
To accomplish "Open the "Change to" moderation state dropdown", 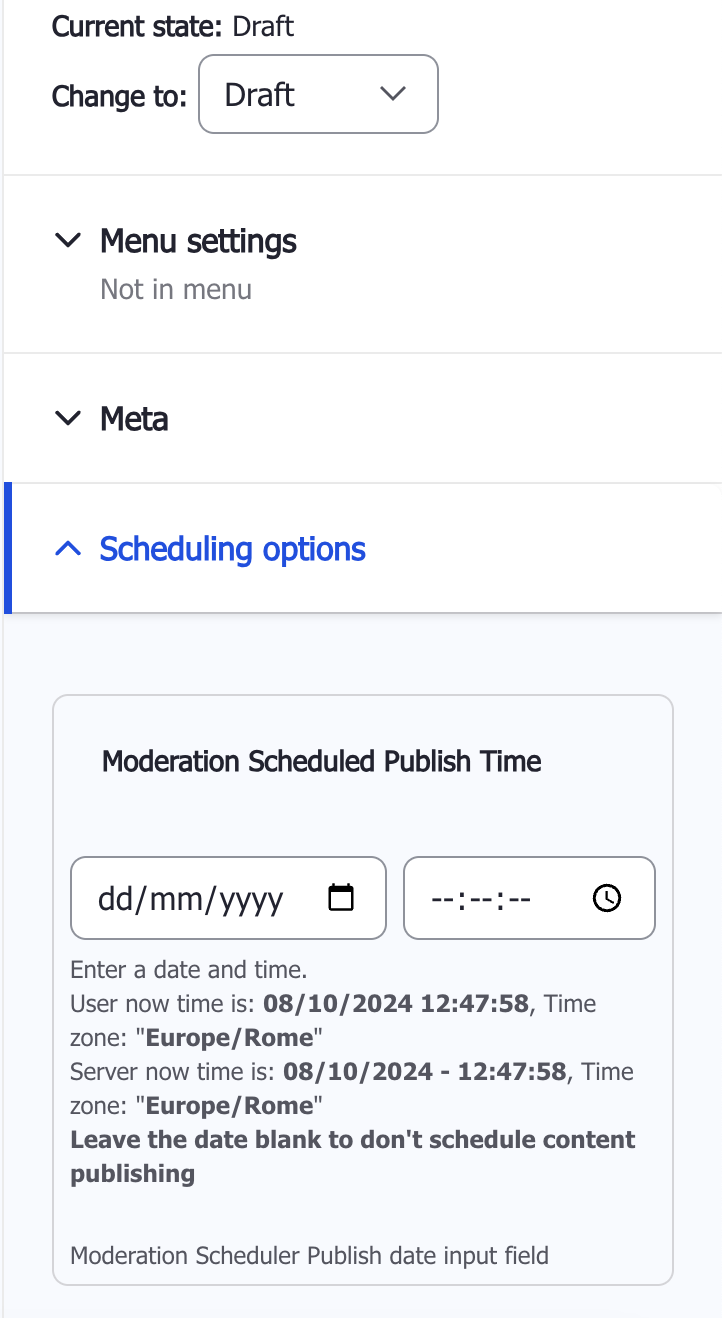I will tap(318, 94).
